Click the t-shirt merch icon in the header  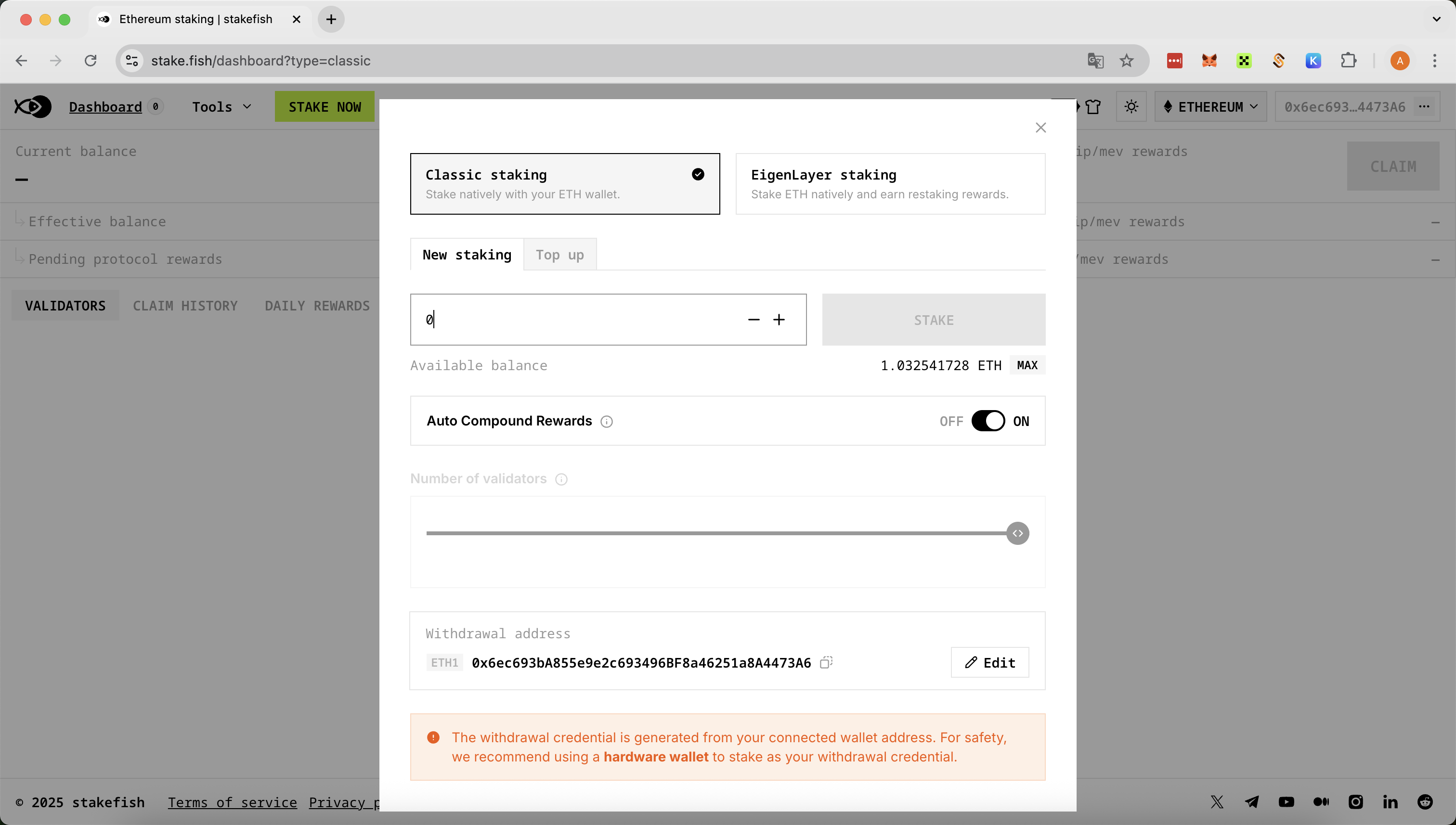1093,106
